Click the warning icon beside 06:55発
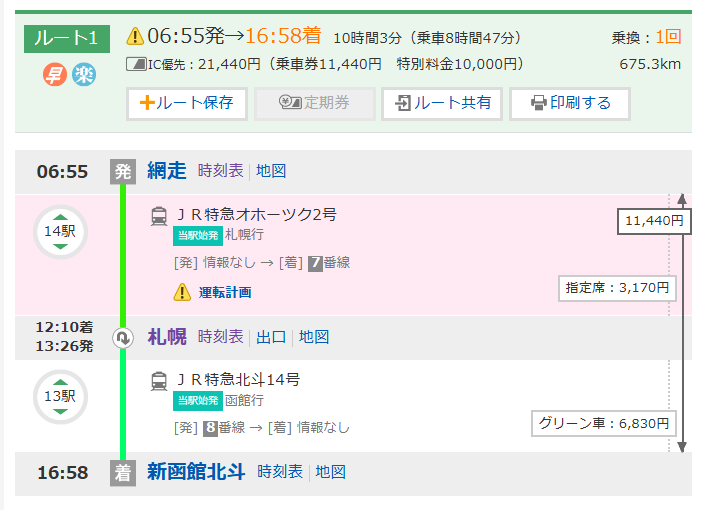Screen dimensions: 701x510 coord(135,36)
